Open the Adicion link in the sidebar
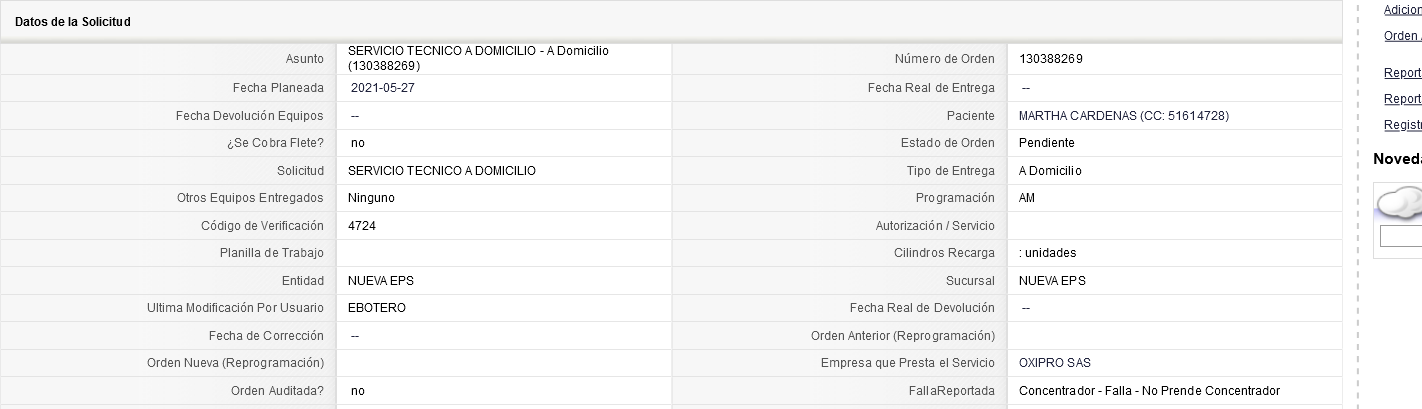The height and width of the screenshot is (409, 1422). (1402, 10)
